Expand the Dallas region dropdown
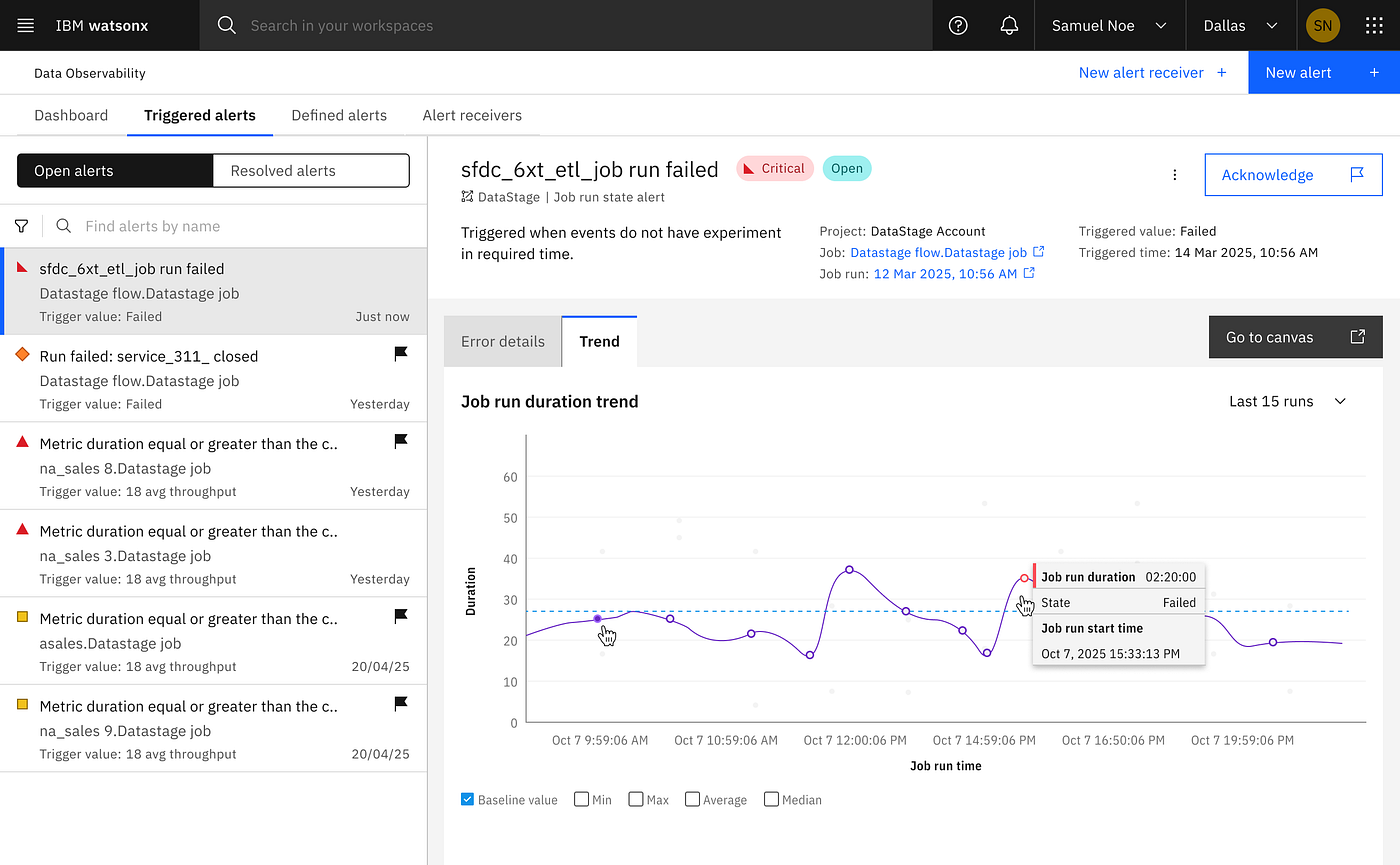 1240,25
